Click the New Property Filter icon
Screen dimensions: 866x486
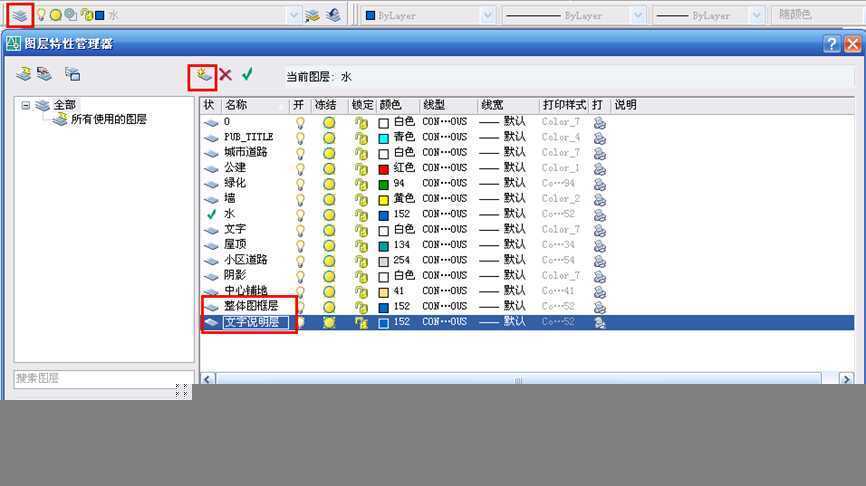[x=23, y=73]
